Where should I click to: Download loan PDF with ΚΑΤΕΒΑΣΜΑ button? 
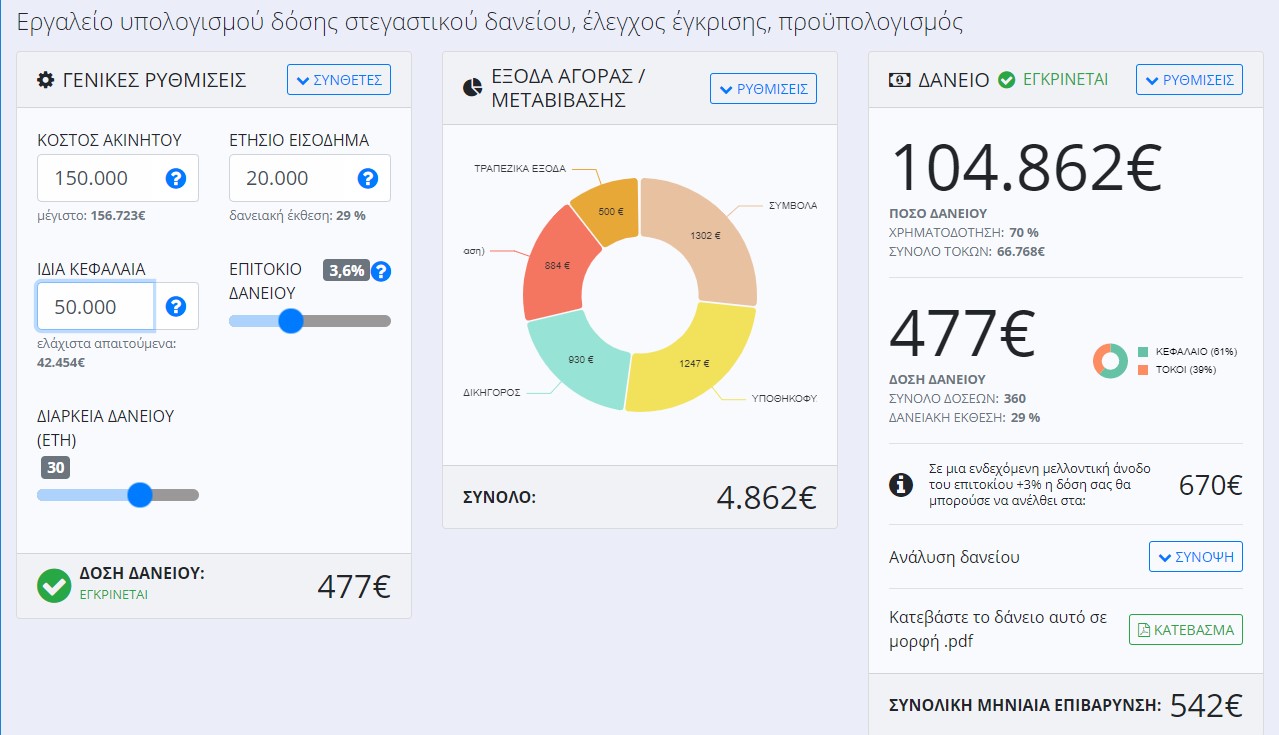[x=1185, y=630]
